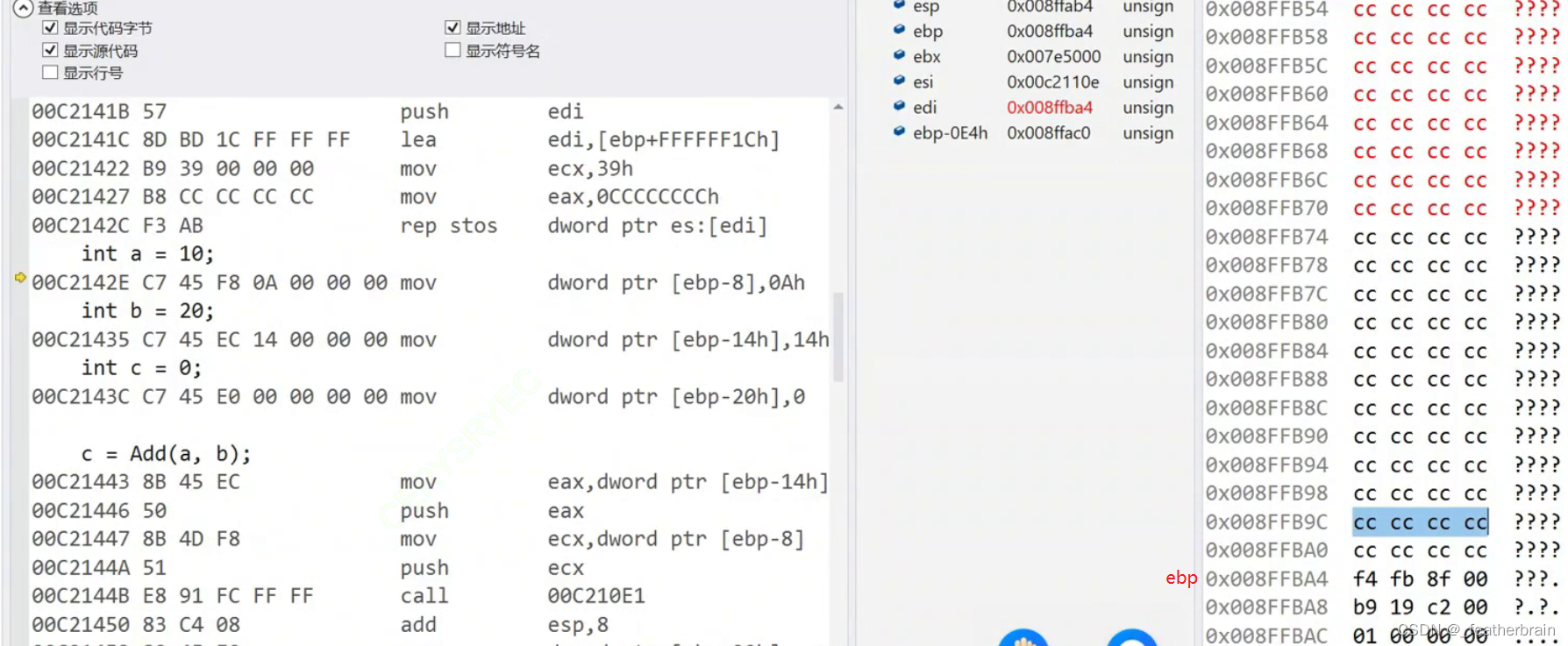
Task: Click the source line int b = 20;
Action: pyautogui.click(x=147, y=311)
